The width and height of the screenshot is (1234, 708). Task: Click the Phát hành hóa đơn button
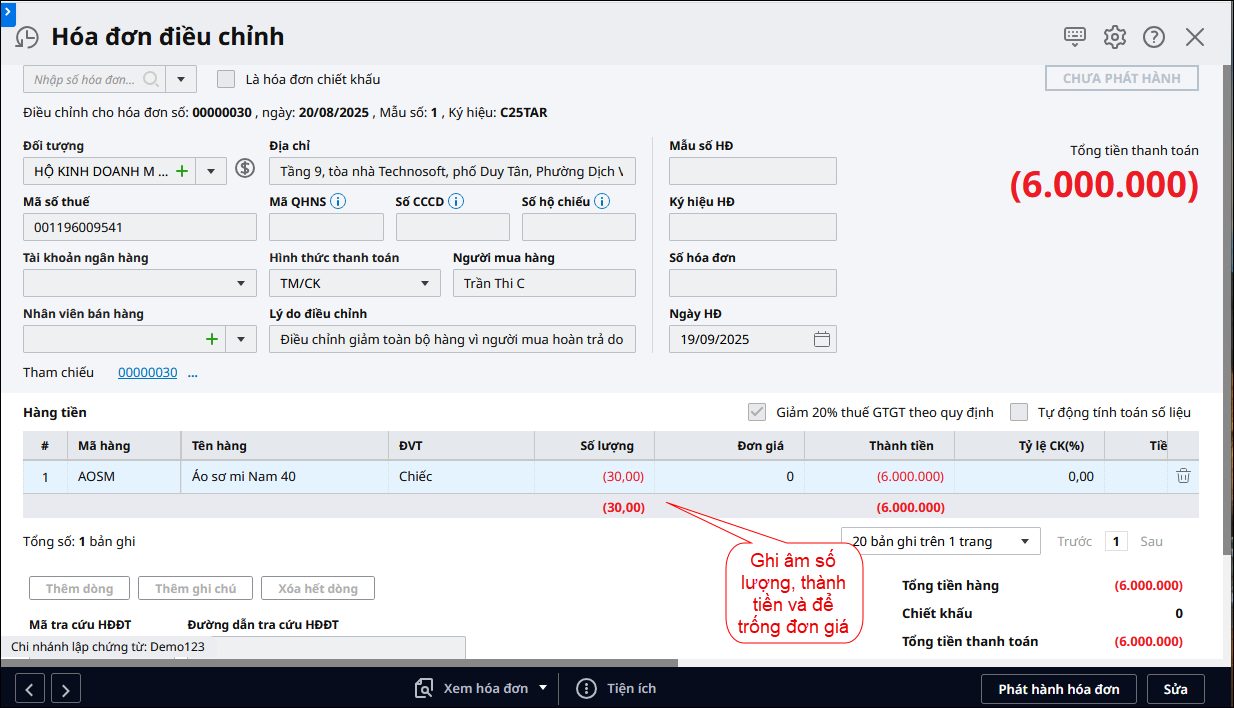click(1058, 689)
